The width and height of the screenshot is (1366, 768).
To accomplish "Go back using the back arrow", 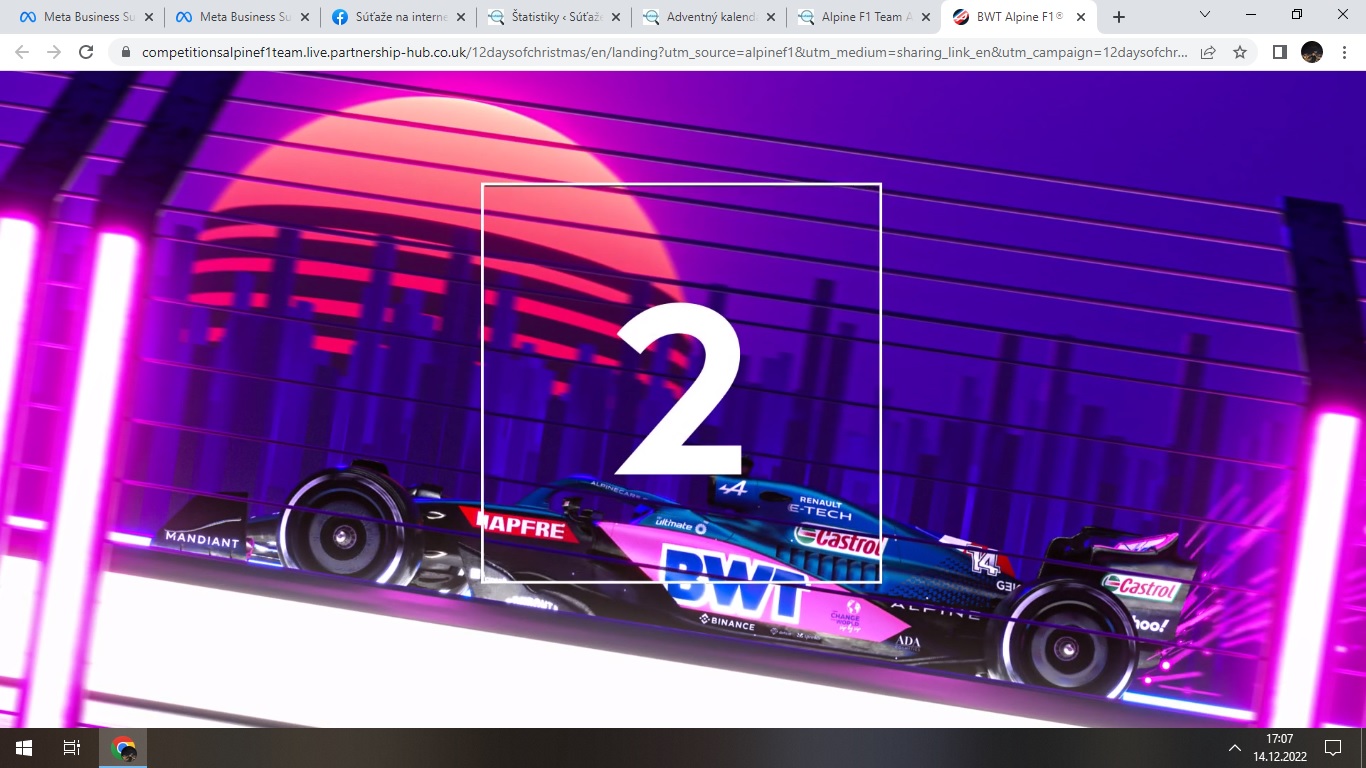I will click(22, 53).
